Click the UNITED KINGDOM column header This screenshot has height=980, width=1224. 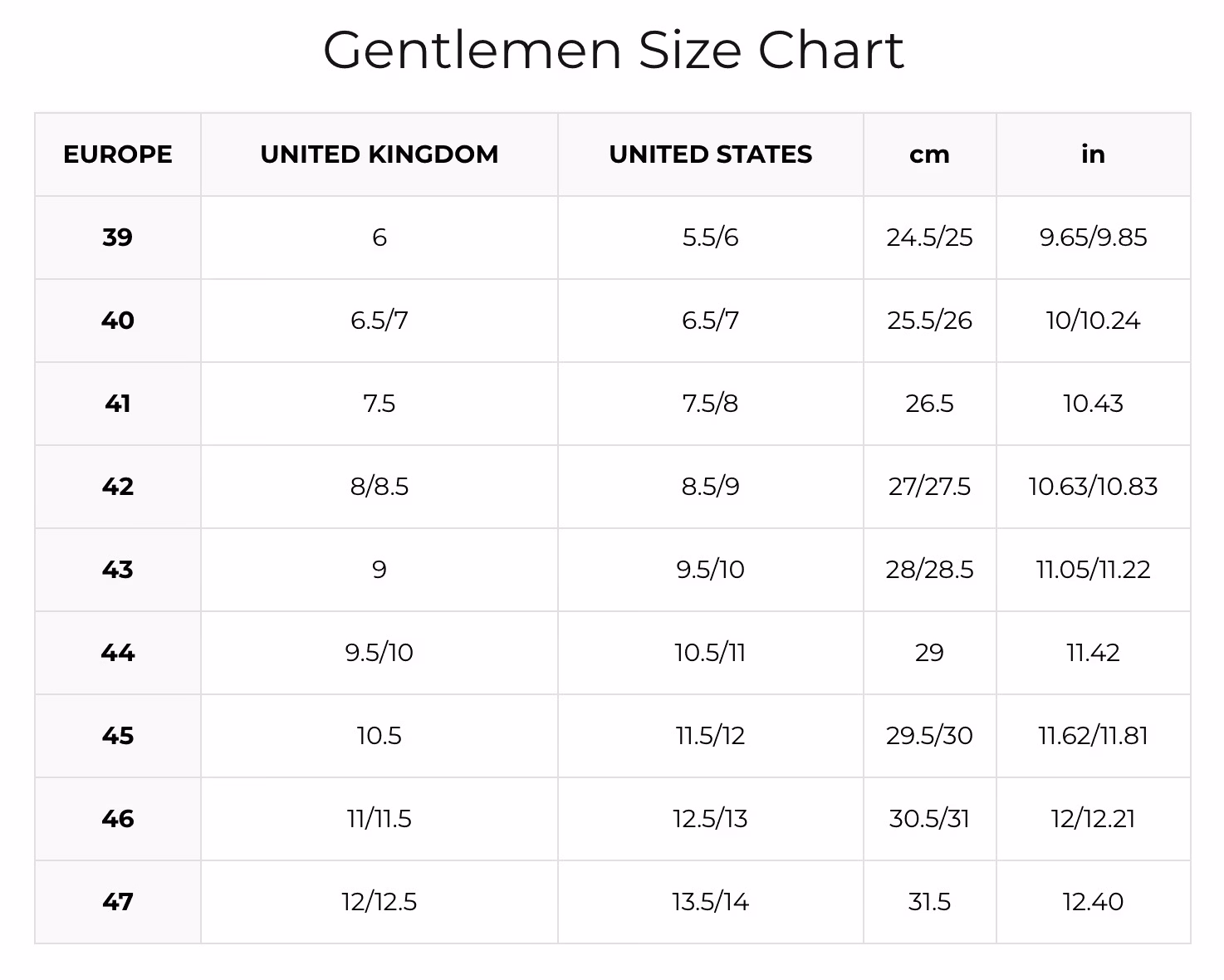coord(379,154)
